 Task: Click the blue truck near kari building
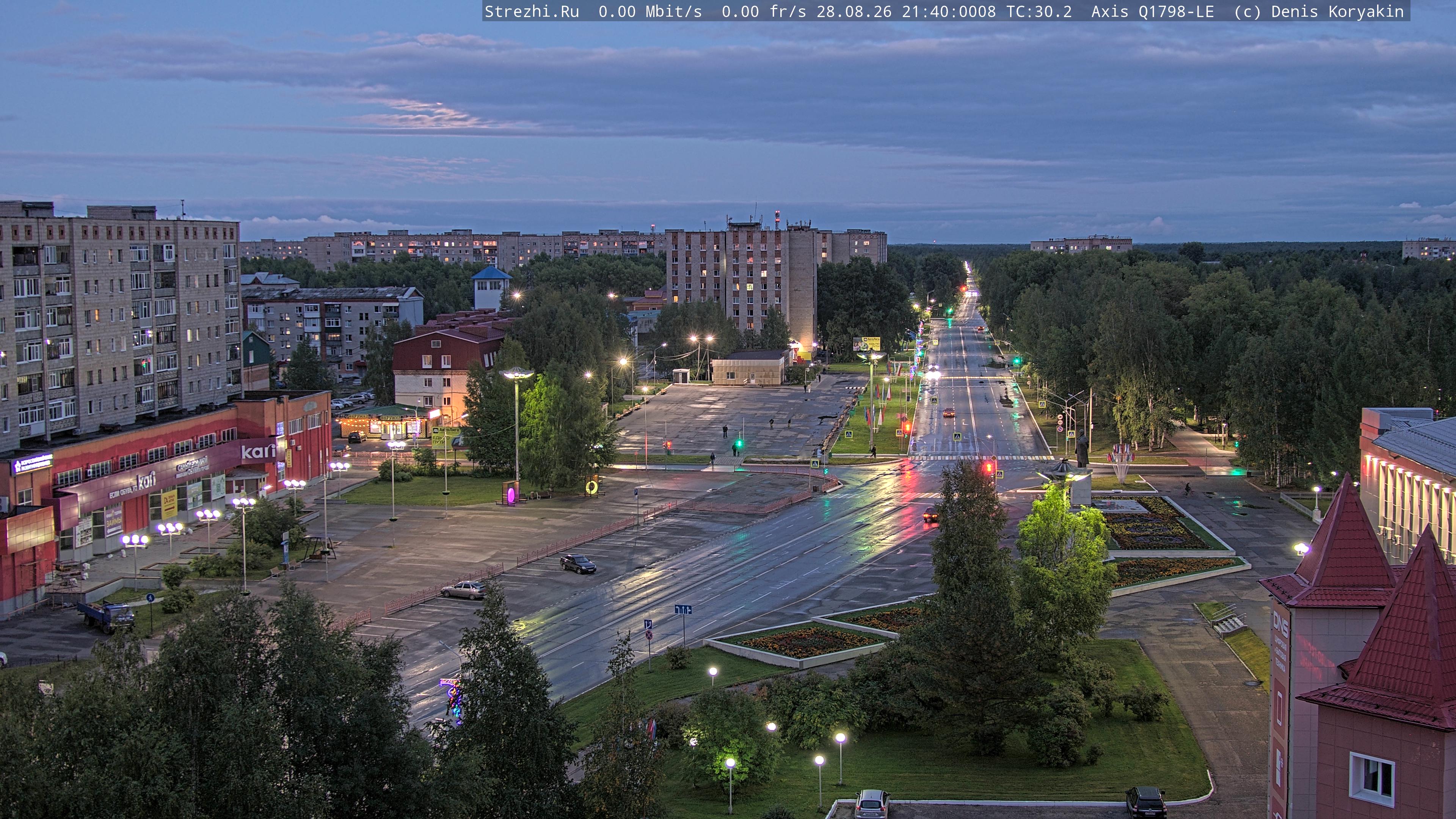tap(107, 615)
